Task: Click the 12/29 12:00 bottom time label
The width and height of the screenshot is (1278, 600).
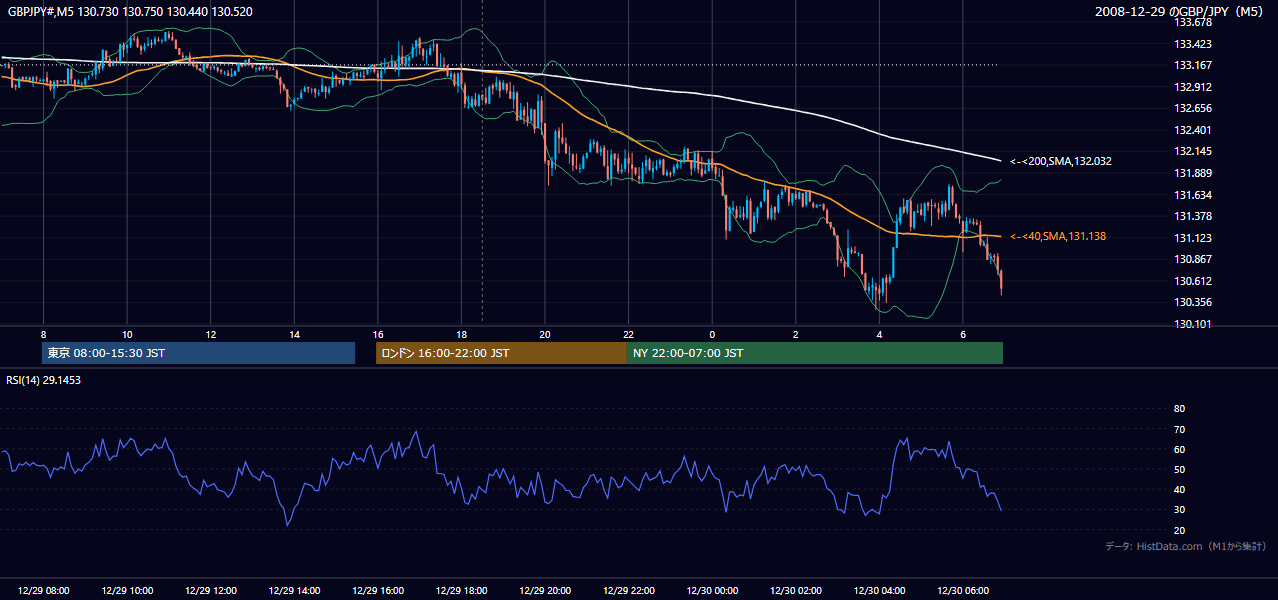Action: (x=210, y=591)
